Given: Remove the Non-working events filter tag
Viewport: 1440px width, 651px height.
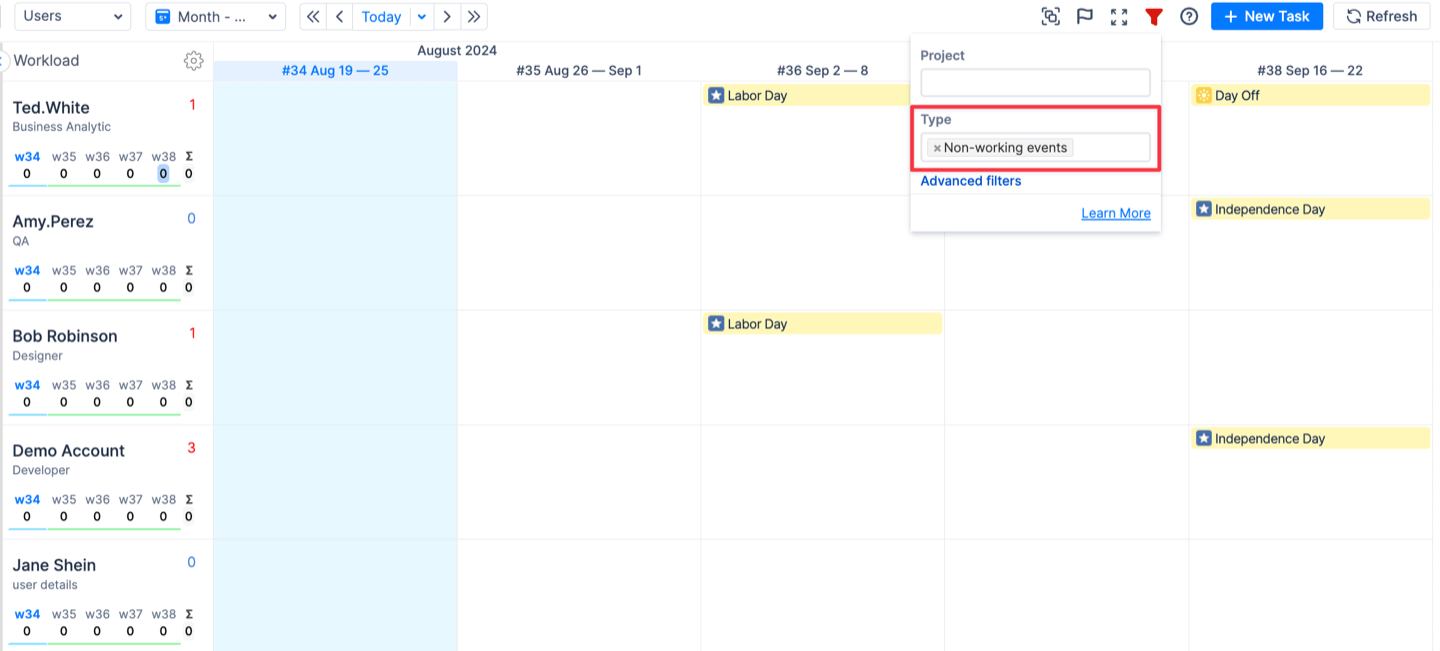Looking at the screenshot, I should coord(937,148).
